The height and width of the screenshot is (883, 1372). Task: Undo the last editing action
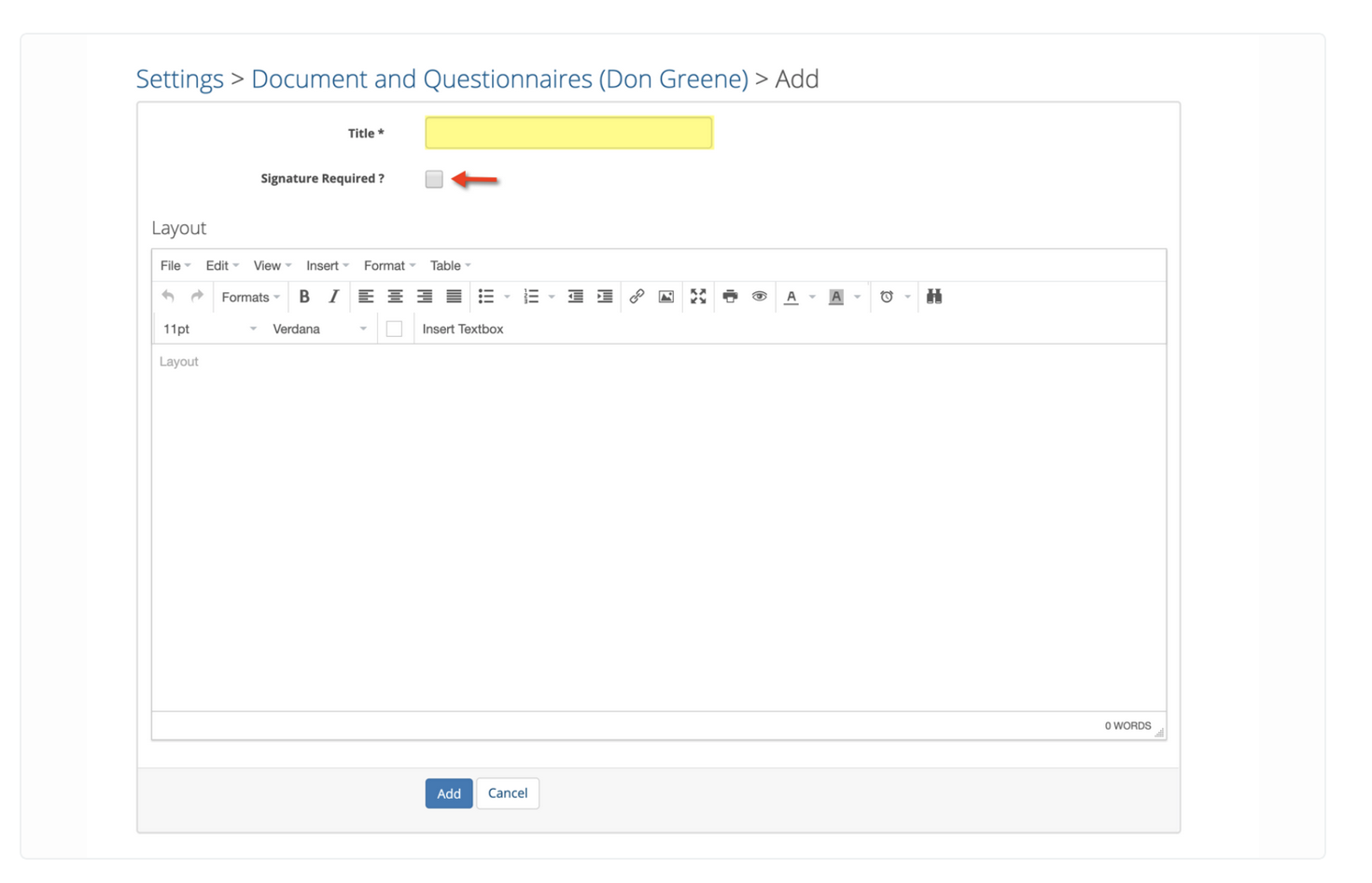tap(167, 296)
